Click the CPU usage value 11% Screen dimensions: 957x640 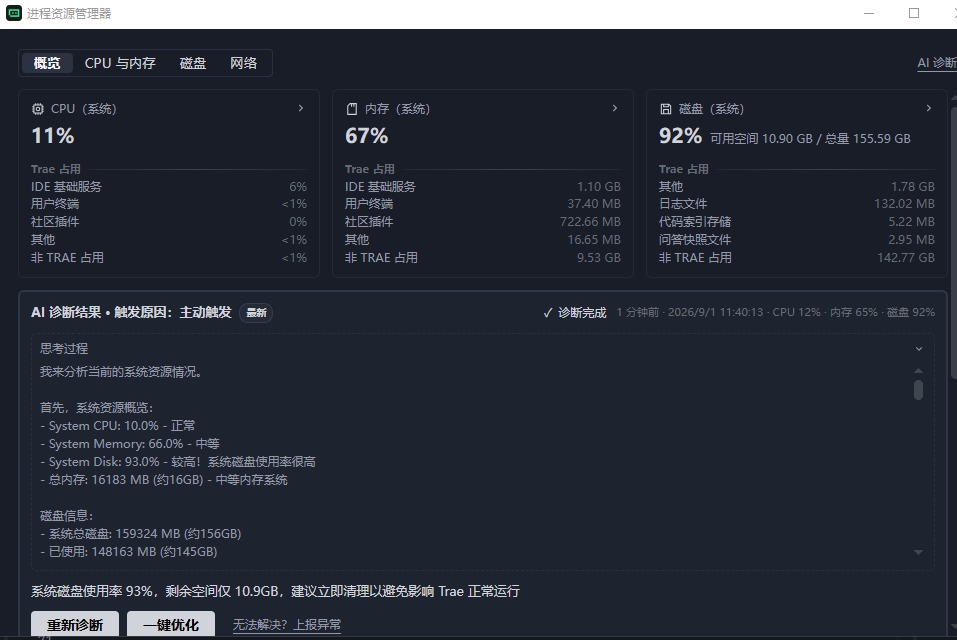pos(52,135)
